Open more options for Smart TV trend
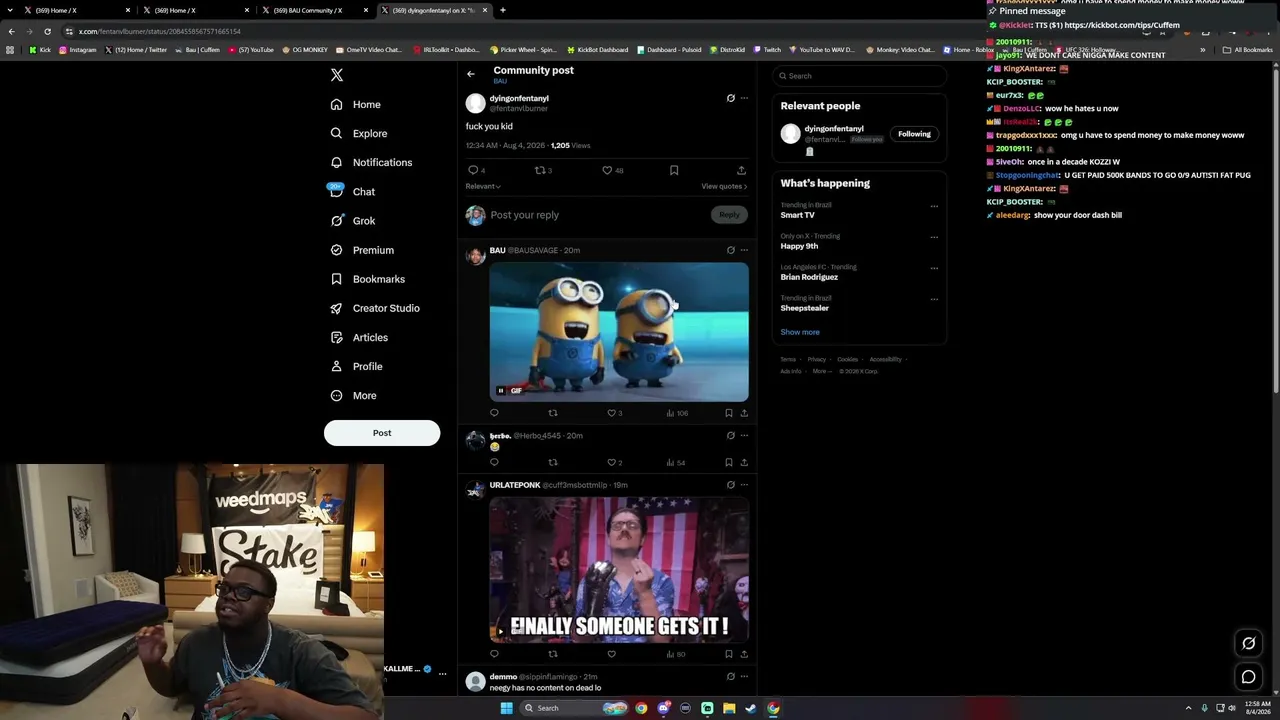1280x720 pixels. [x=934, y=207]
